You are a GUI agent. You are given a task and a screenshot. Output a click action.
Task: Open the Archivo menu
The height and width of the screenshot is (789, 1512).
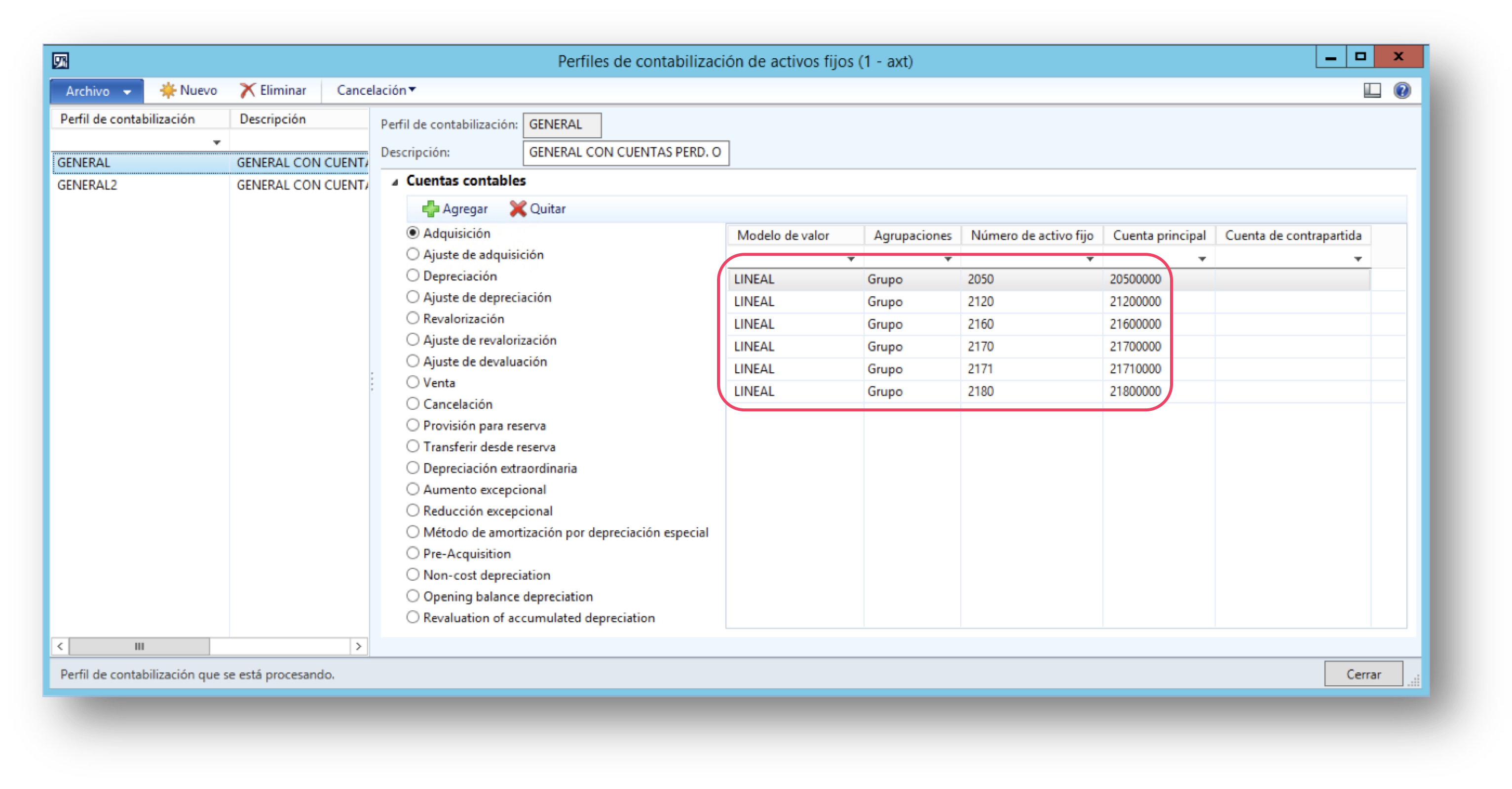click(x=97, y=91)
